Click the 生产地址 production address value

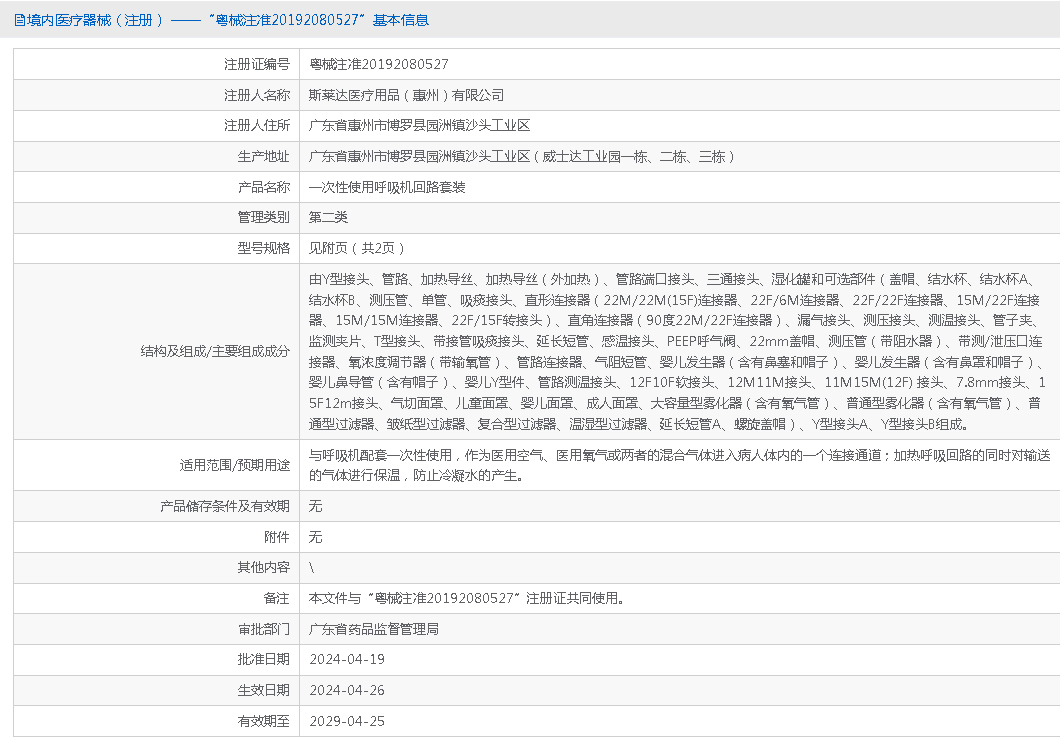coord(522,156)
